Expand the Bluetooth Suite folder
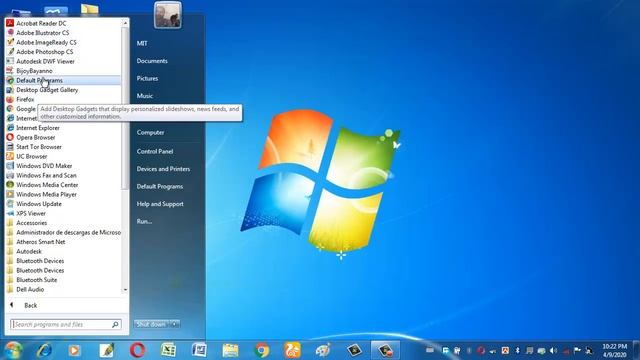The height and width of the screenshot is (360, 640). coord(63,280)
